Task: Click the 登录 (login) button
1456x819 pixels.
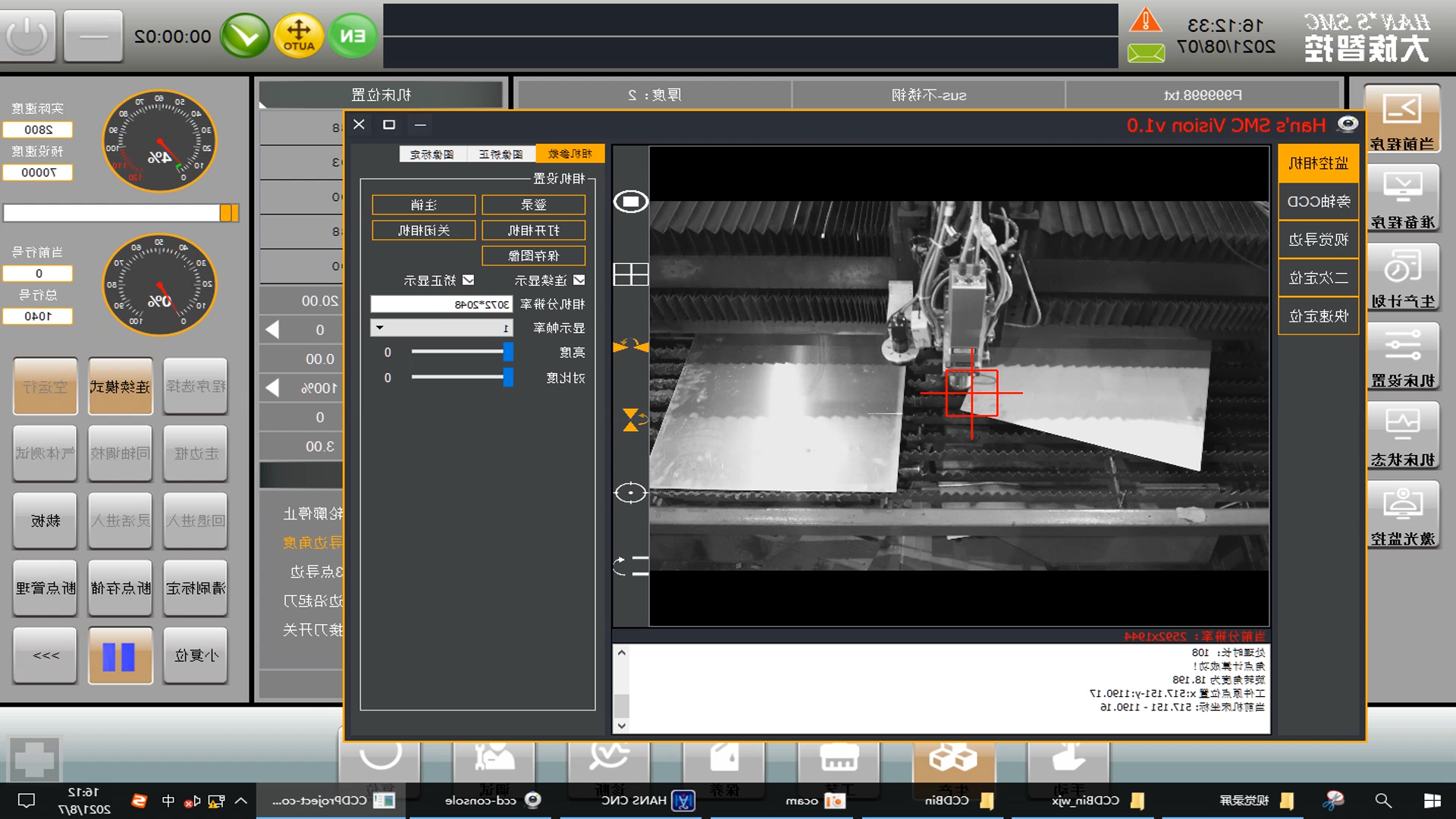Action: 533,205
